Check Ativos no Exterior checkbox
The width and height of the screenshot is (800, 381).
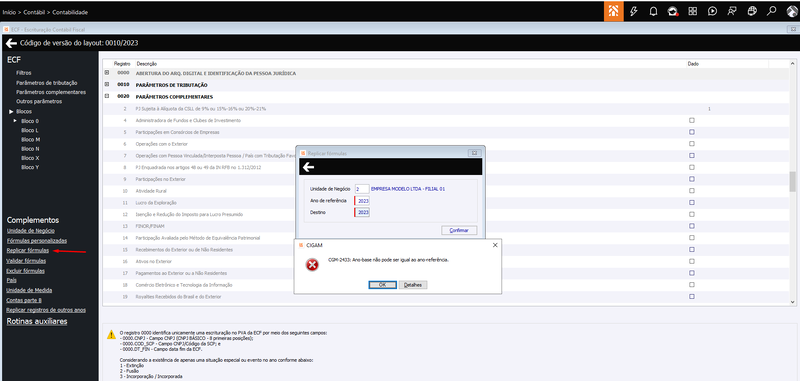(692, 261)
